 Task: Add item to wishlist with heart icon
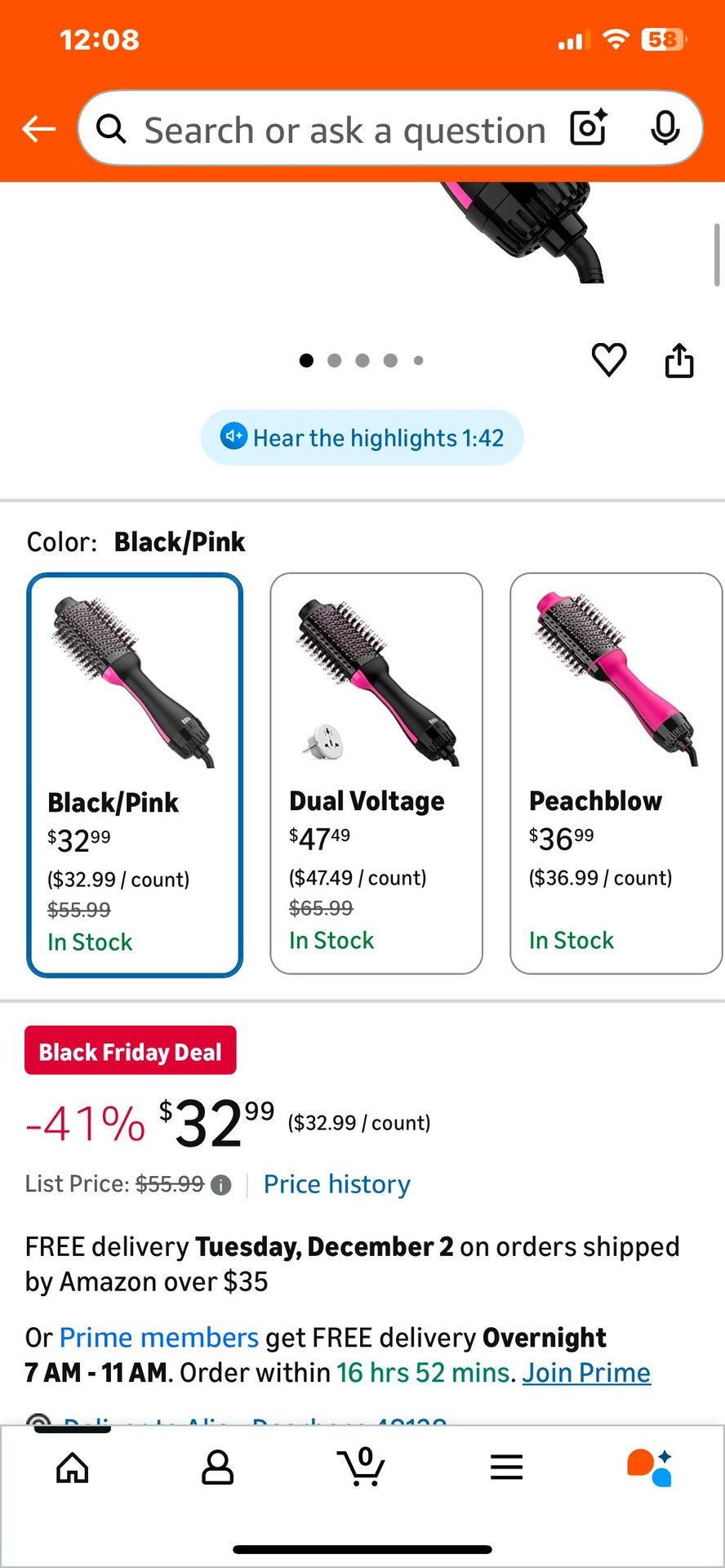(x=608, y=359)
